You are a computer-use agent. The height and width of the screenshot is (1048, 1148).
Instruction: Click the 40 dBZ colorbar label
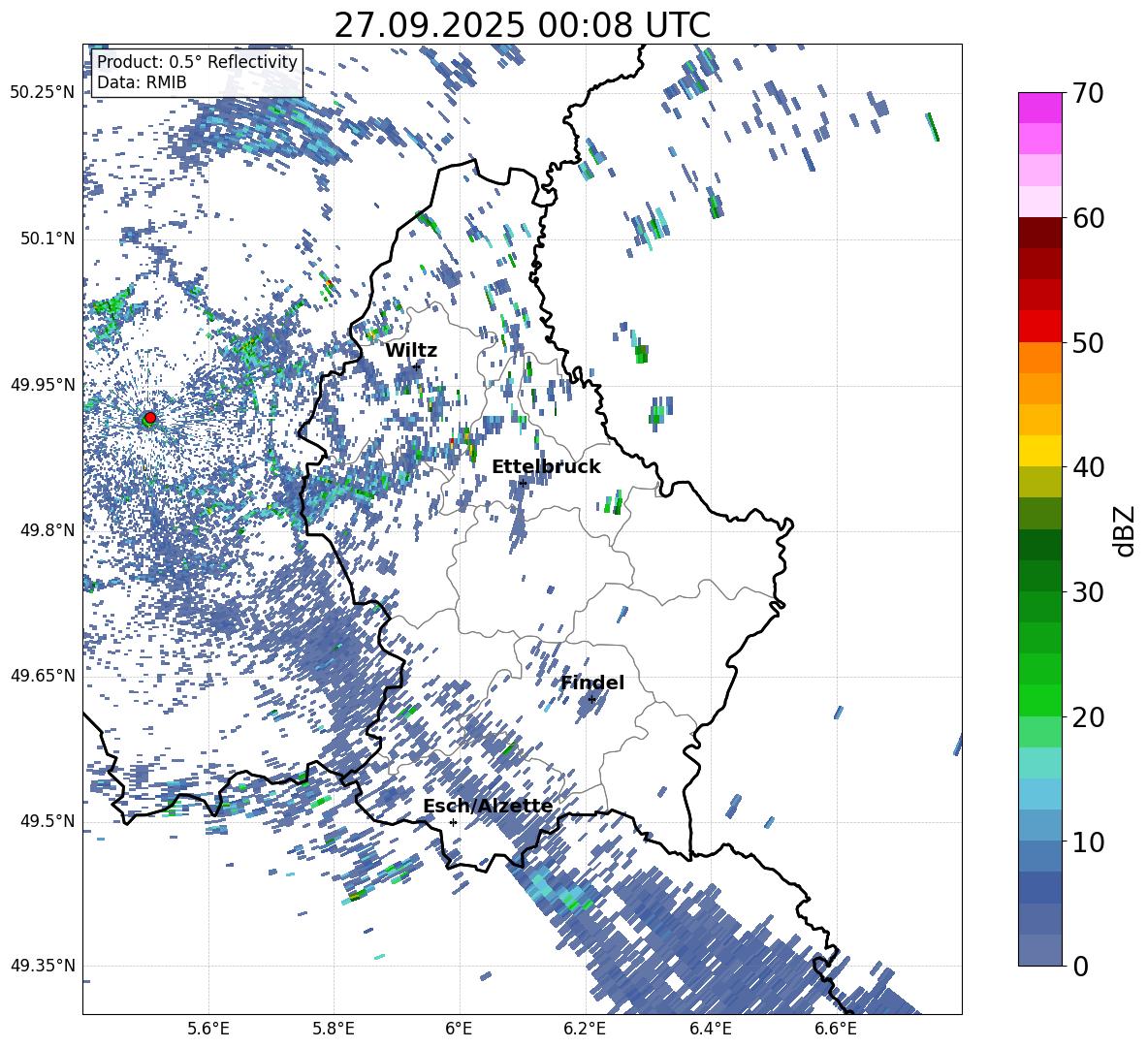pos(1088,467)
